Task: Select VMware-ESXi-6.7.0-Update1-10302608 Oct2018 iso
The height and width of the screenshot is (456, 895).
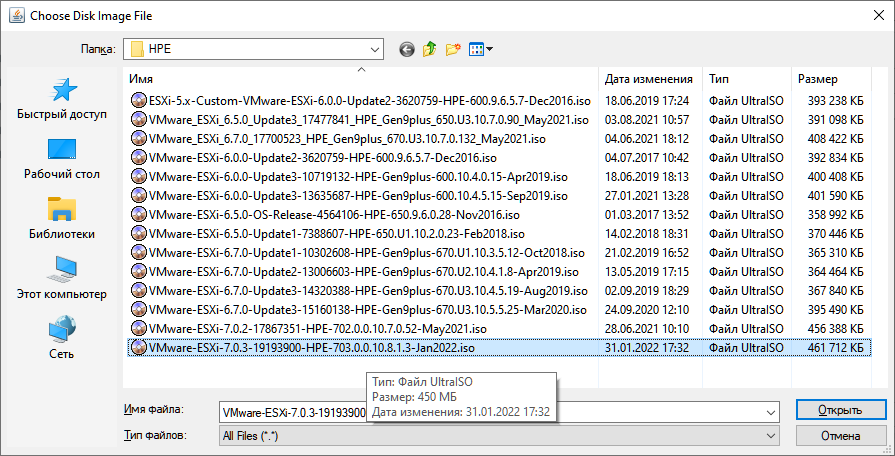Action: tap(366, 252)
